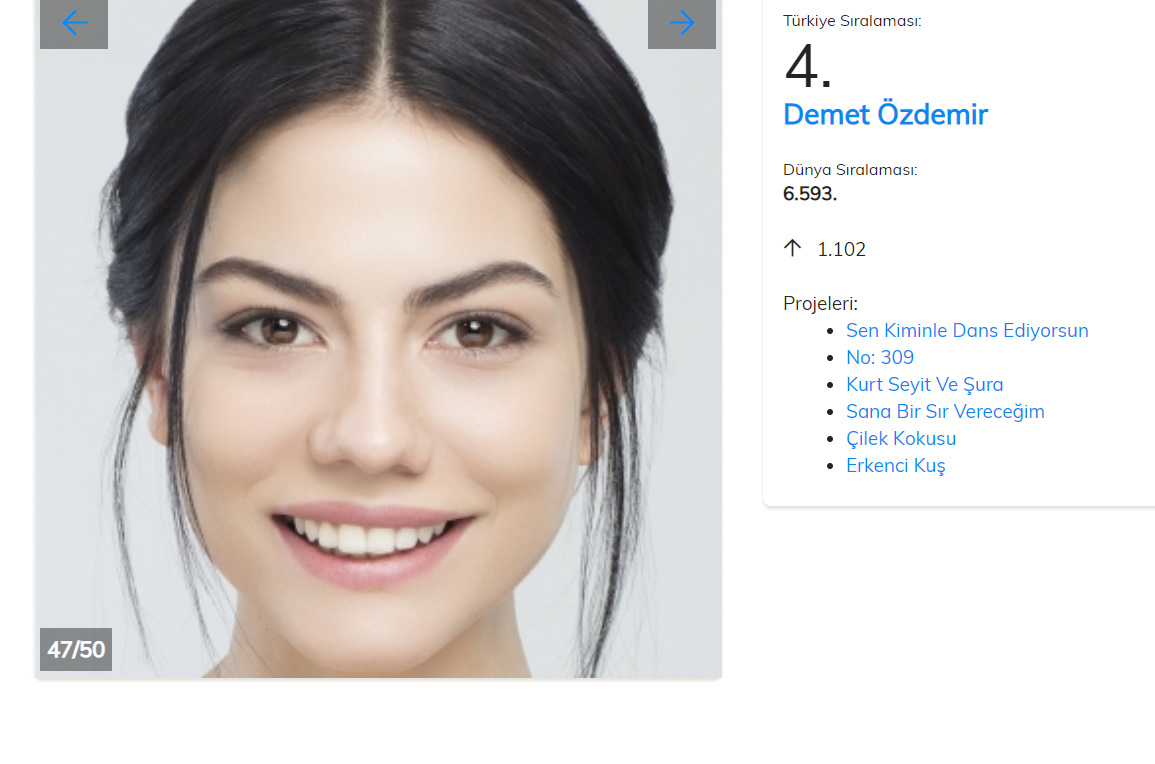Click the portrait photo in the slideshow
This screenshot has width=1155, height=764.
379,339
